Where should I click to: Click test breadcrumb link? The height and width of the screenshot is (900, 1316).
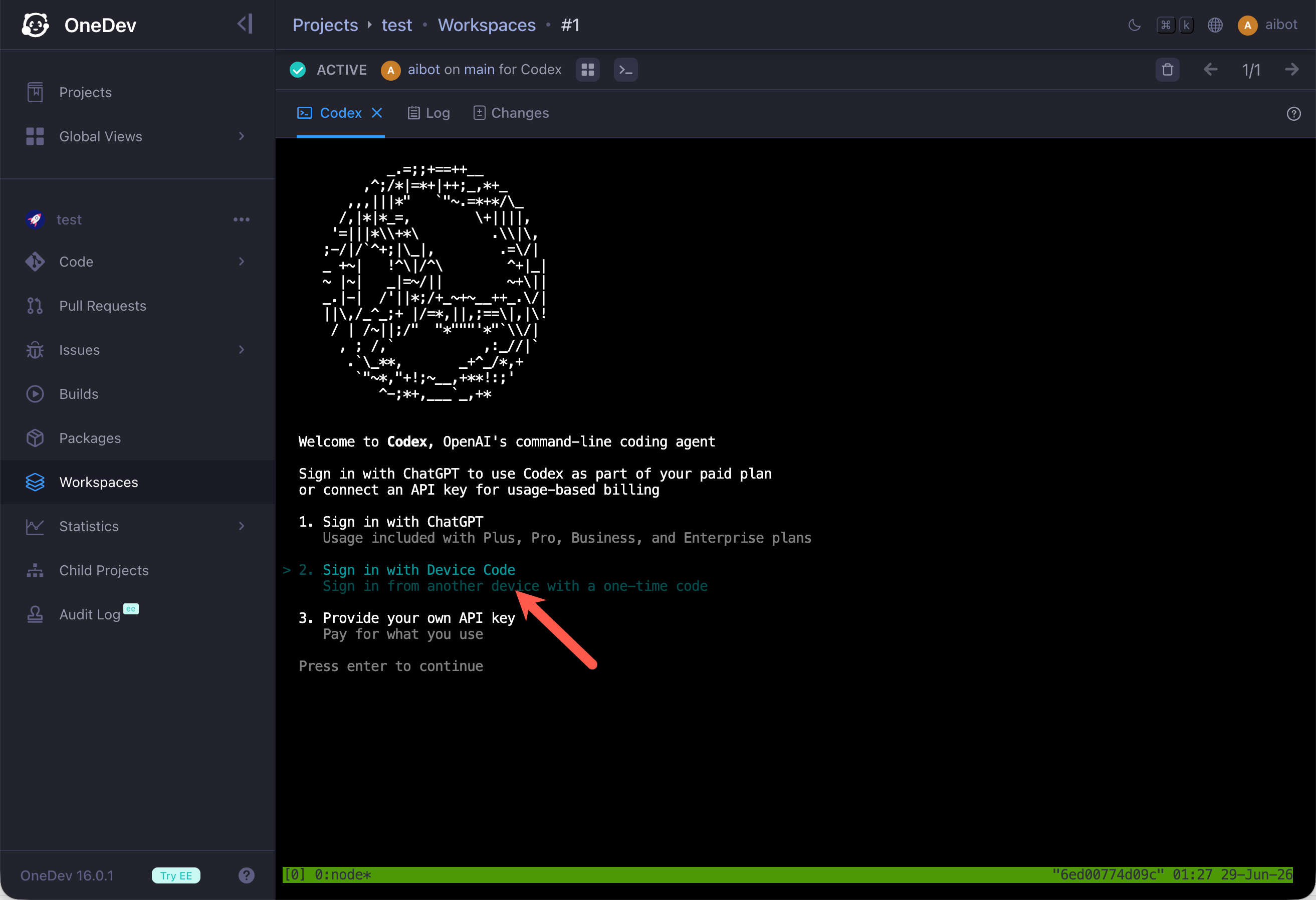click(x=396, y=25)
